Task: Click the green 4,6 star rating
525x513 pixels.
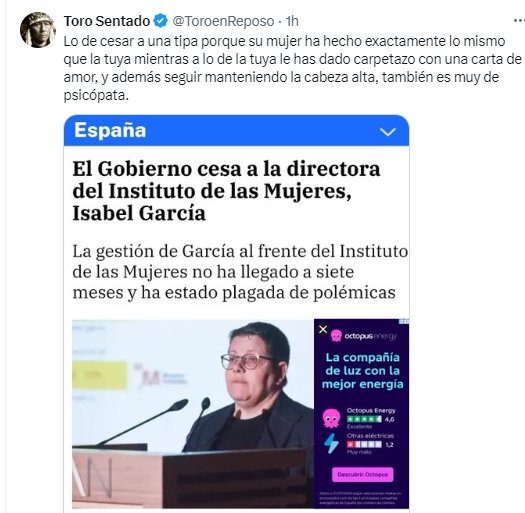Action: tap(370, 419)
